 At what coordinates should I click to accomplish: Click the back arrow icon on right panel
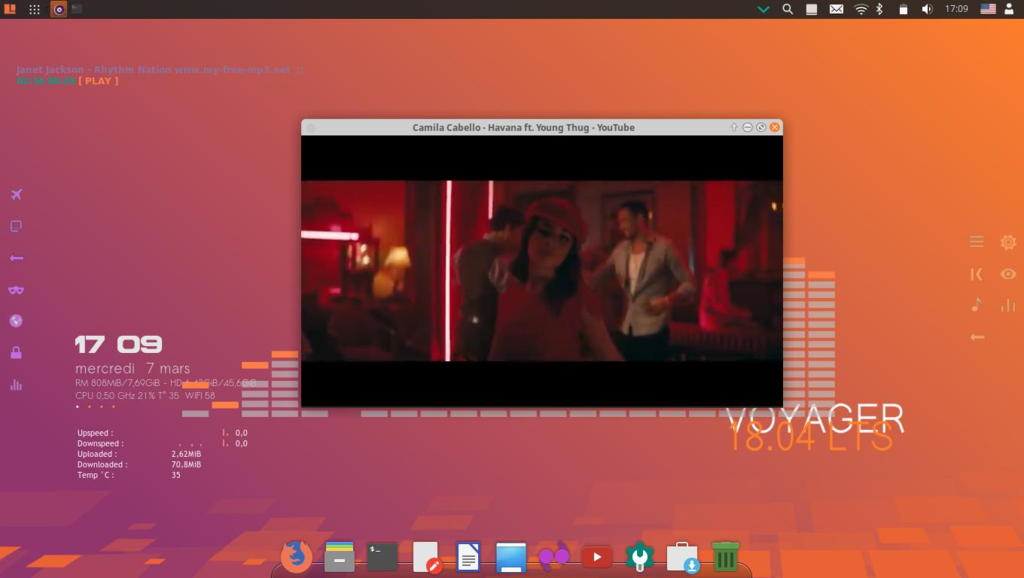pos(977,337)
